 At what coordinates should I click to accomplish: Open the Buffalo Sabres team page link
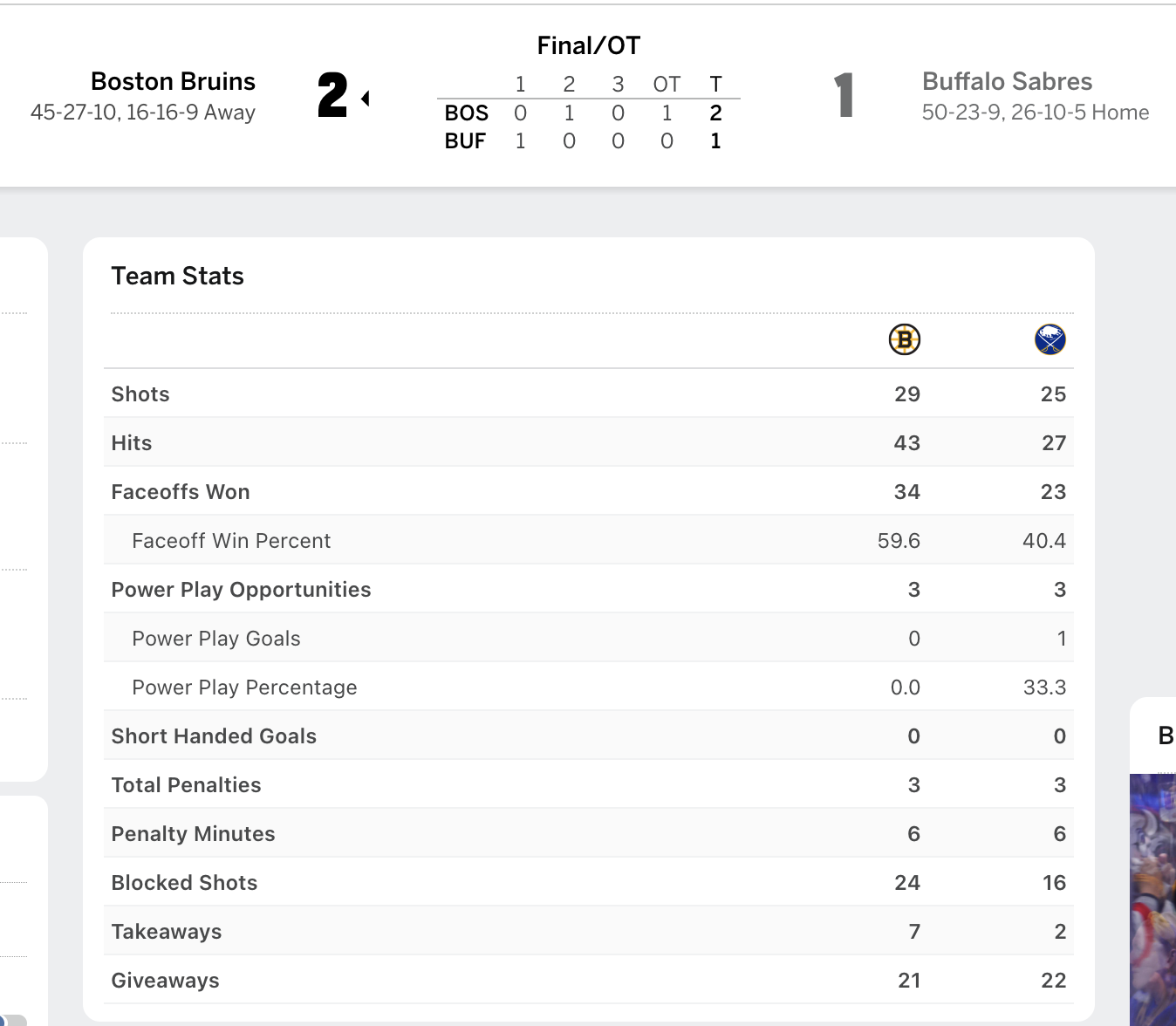(1007, 81)
